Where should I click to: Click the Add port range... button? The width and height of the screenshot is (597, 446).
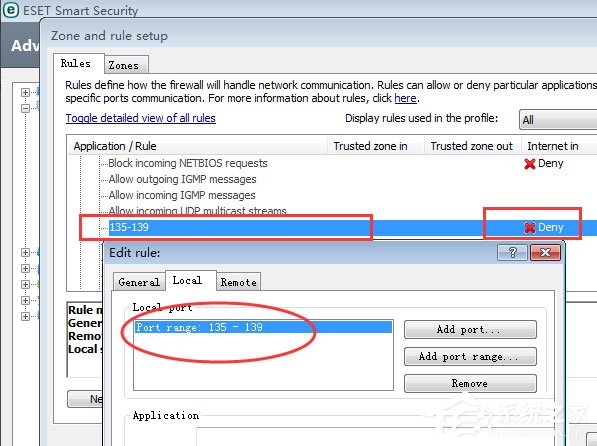(x=470, y=356)
